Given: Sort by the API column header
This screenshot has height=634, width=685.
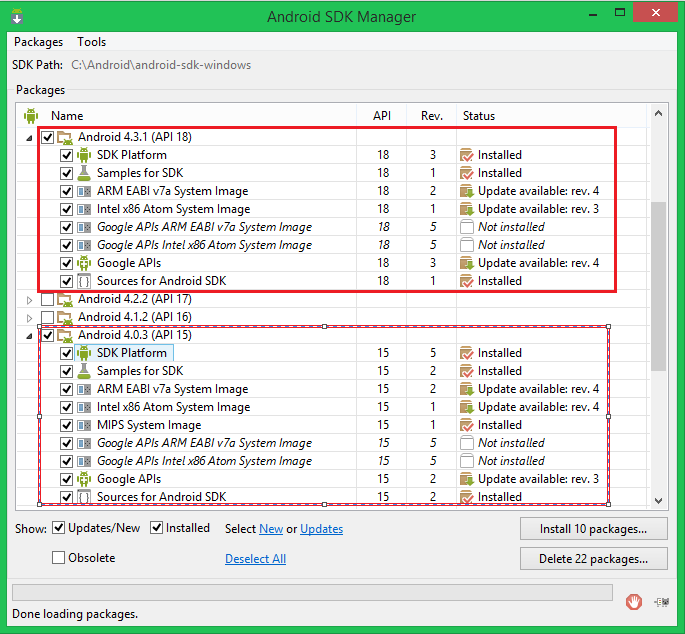Looking at the screenshot, I should (x=382, y=116).
